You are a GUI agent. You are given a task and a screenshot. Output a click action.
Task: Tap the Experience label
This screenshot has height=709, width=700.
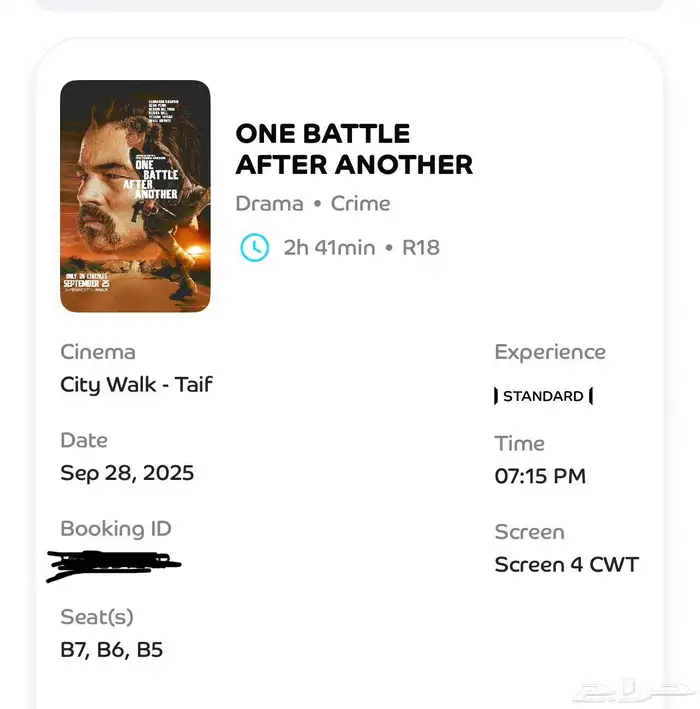550,352
